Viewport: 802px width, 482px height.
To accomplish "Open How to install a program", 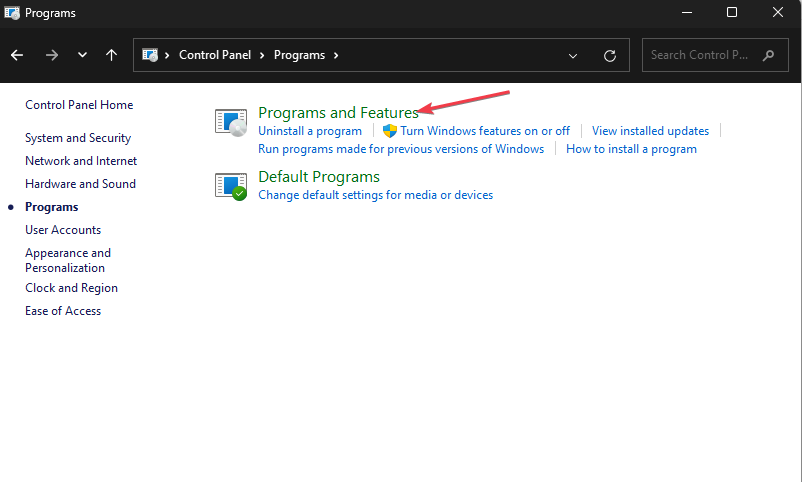I will click(631, 149).
